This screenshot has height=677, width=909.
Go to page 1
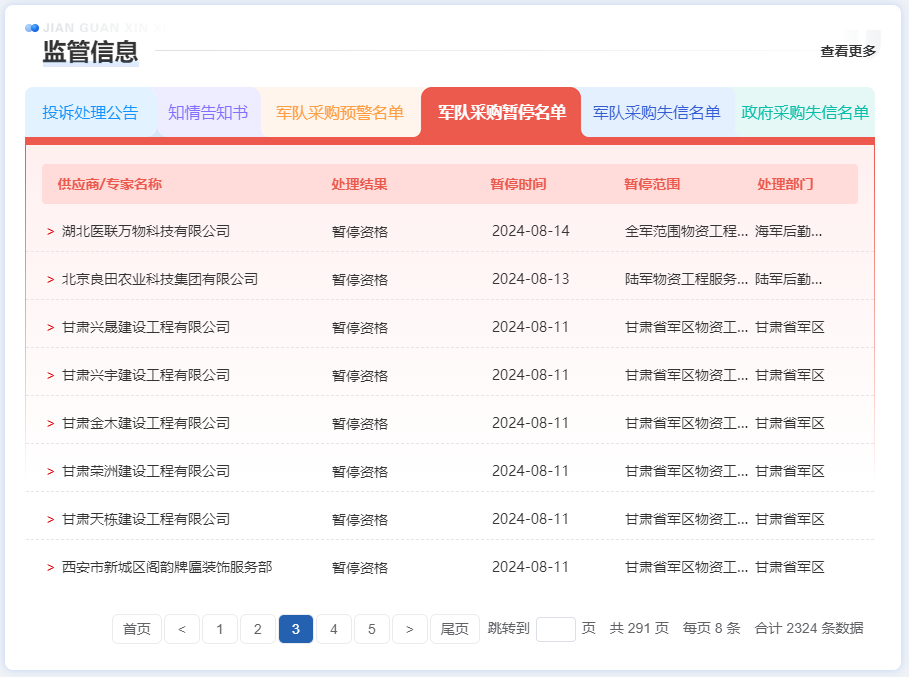click(x=220, y=629)
